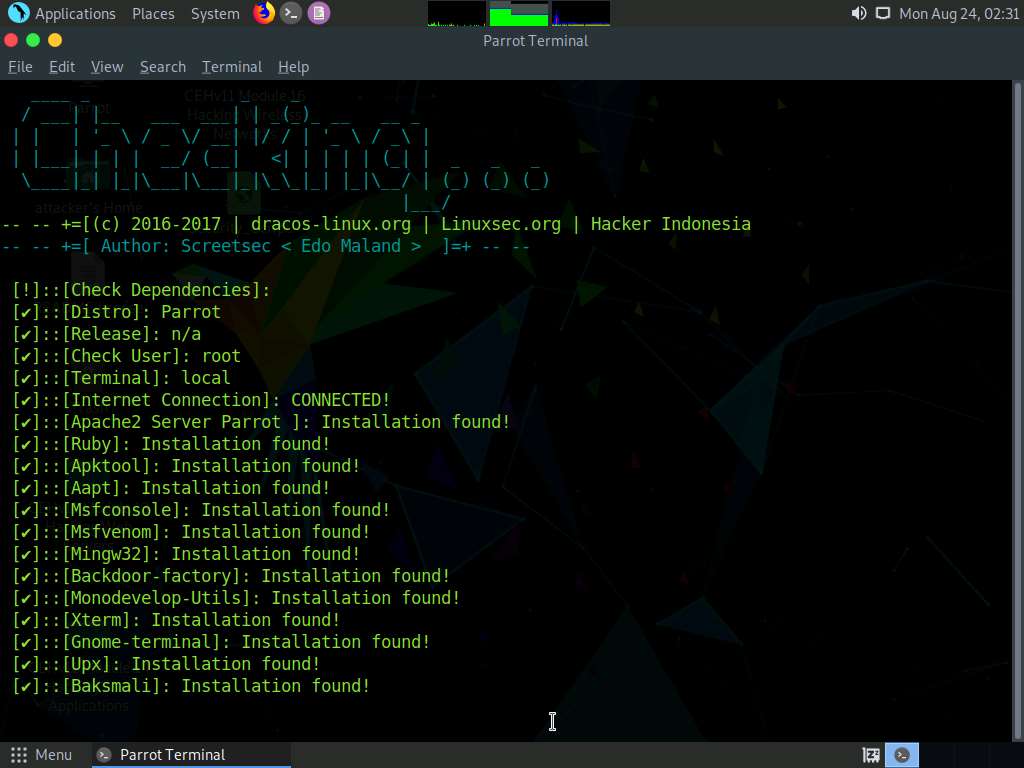Click the '[Upx]' line
Image resolution: width=1024 pixels, height=768 pixels.
coord(167,664)
